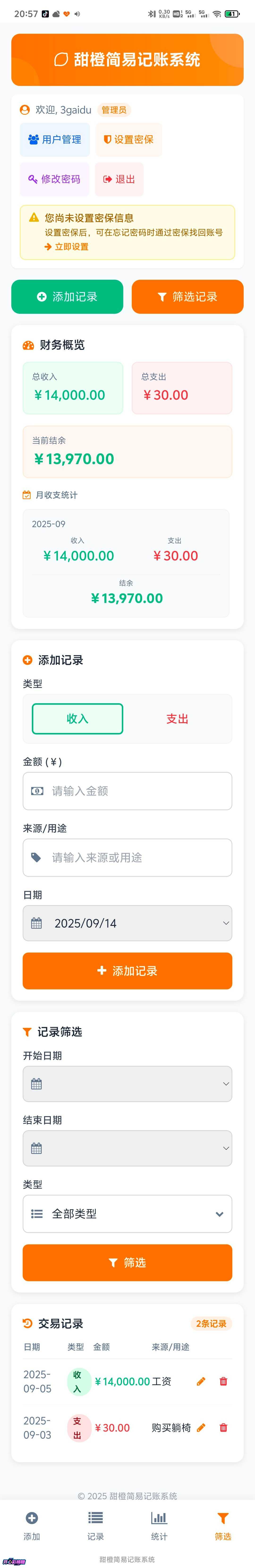Follow the 立即设置 link
255x1568 pixels.
coord(67,246)
